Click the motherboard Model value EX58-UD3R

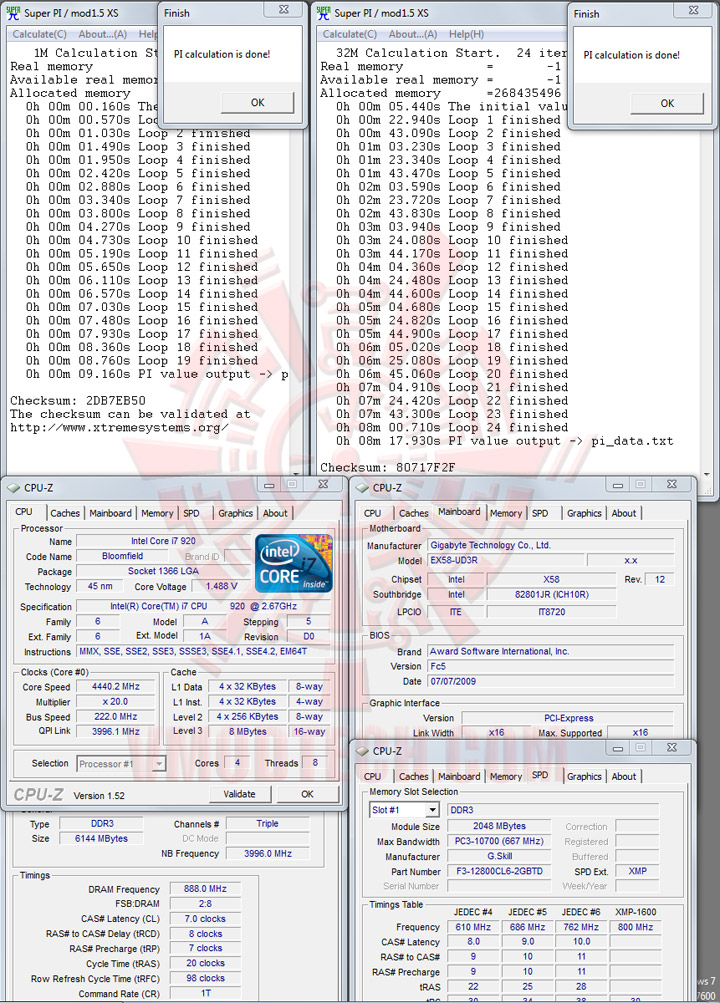[x=506, y=560]
